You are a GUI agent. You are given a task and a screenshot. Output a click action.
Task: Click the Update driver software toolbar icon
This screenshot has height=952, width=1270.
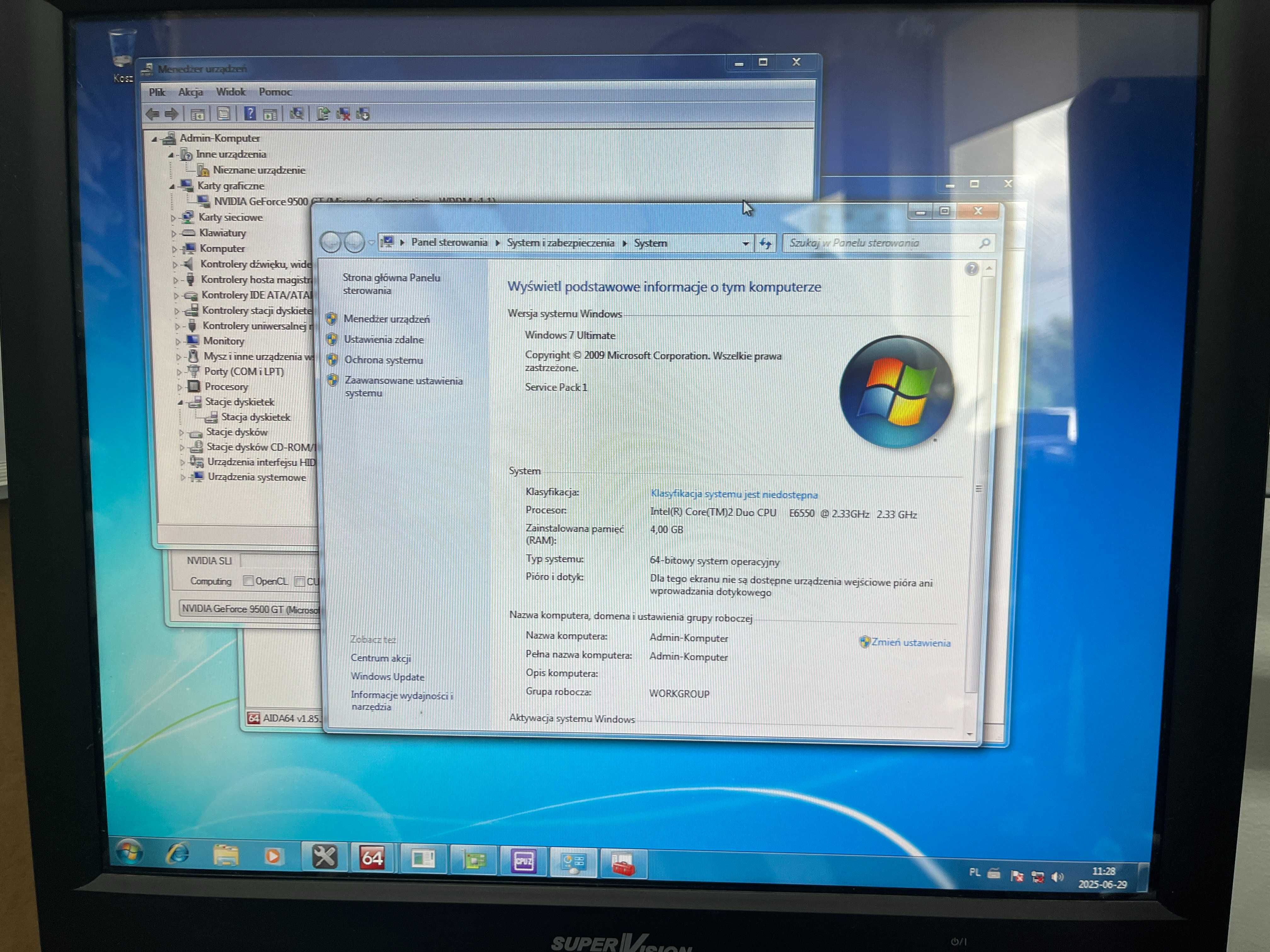point(323,114)
